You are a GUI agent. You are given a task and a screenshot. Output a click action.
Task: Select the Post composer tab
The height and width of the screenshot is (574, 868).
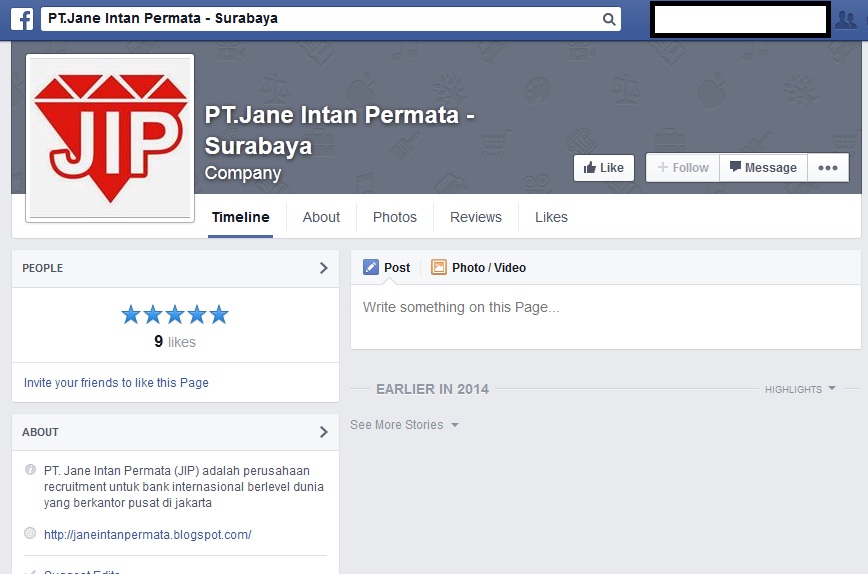386,267
